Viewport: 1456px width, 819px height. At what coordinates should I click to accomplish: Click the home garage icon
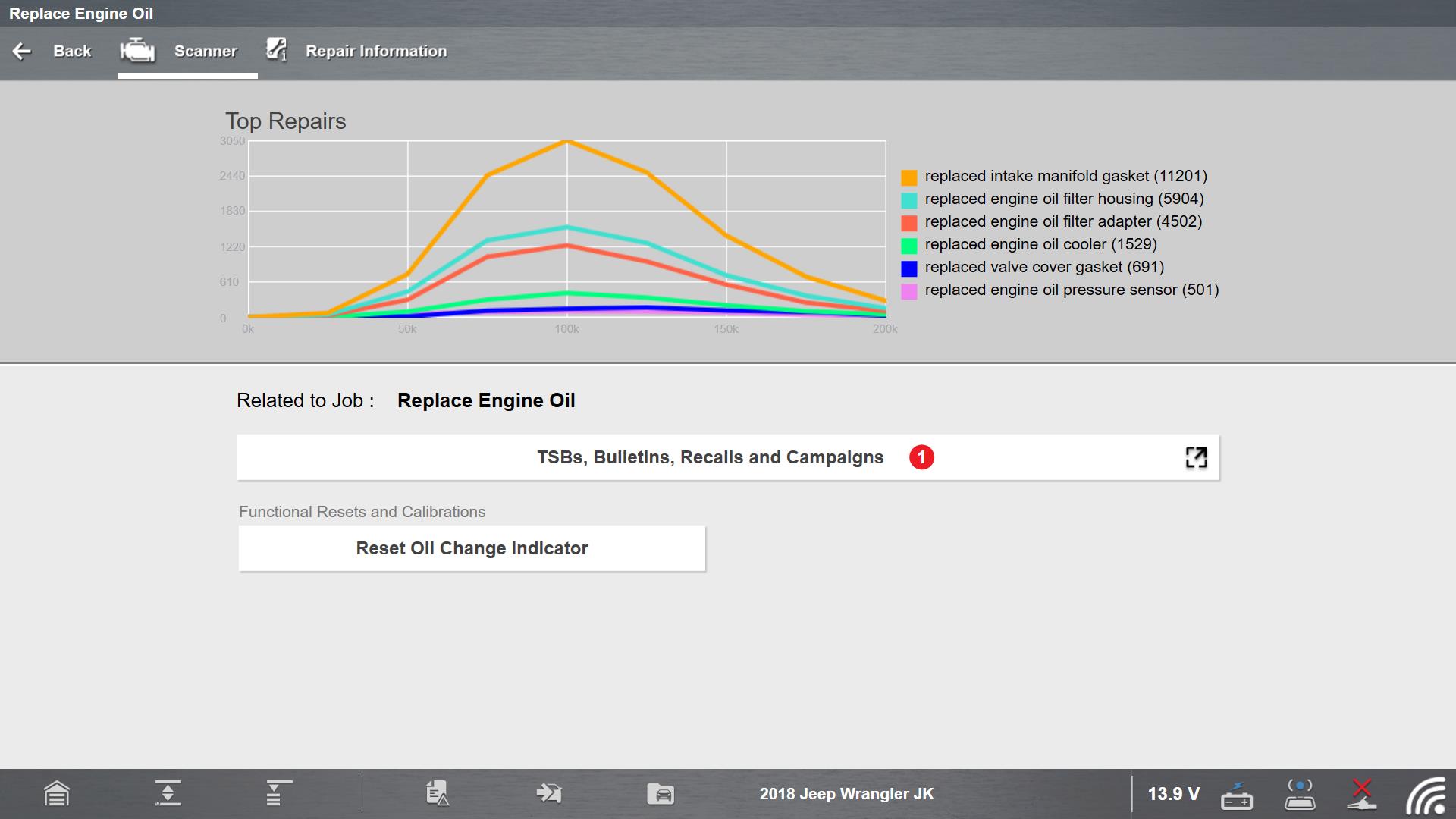[x=57, y=794]
